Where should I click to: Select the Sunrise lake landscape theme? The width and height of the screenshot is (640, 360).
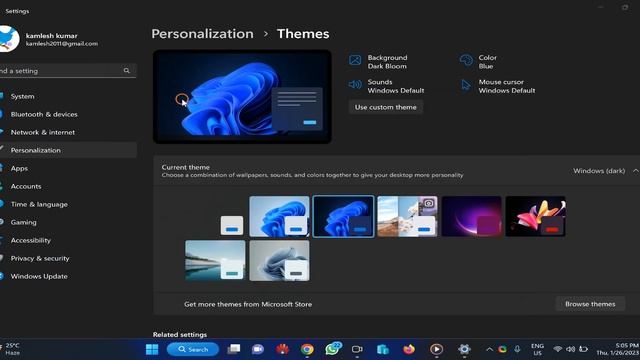pos(215,260)
